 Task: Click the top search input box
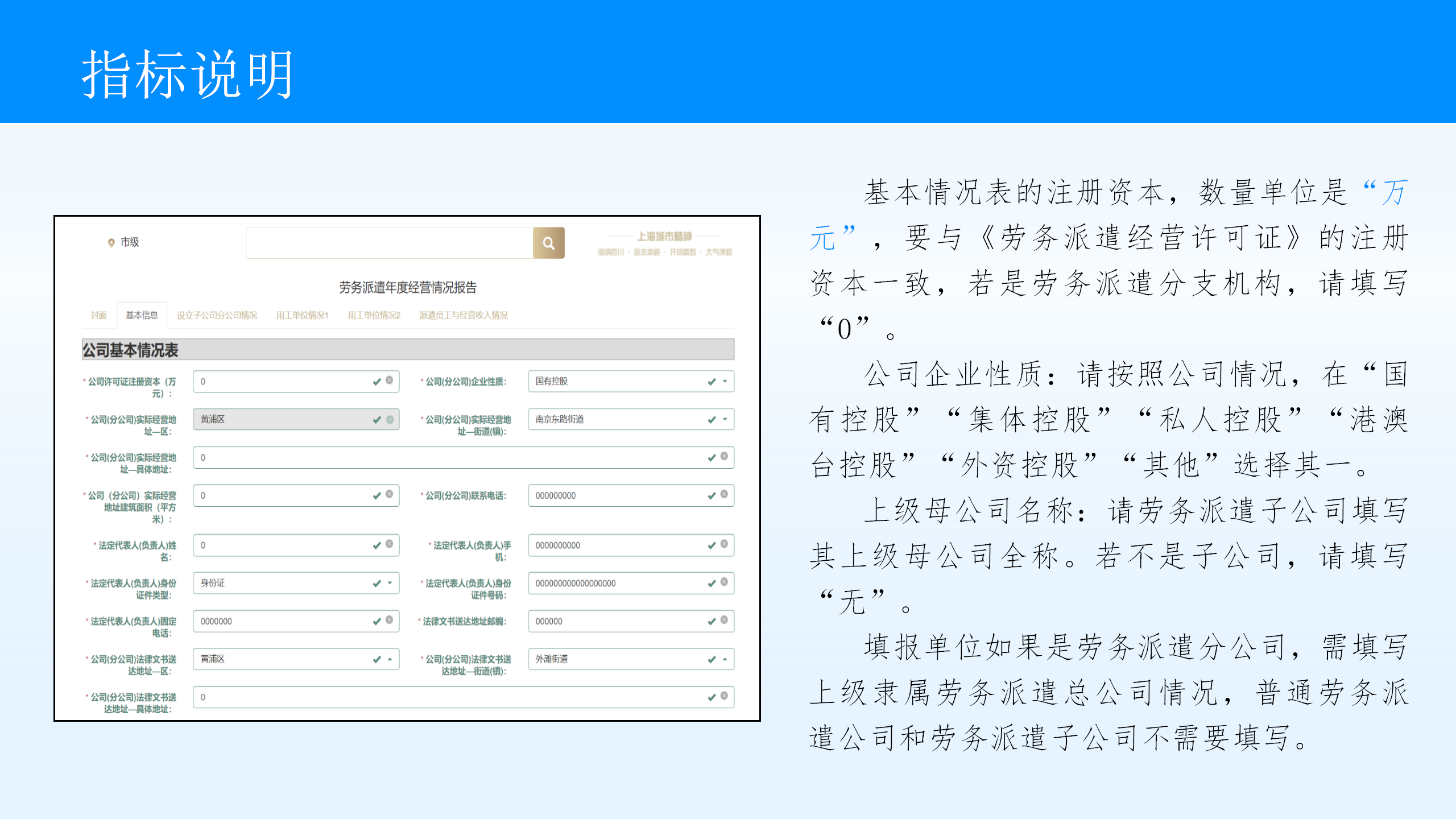tap(390, 243)
